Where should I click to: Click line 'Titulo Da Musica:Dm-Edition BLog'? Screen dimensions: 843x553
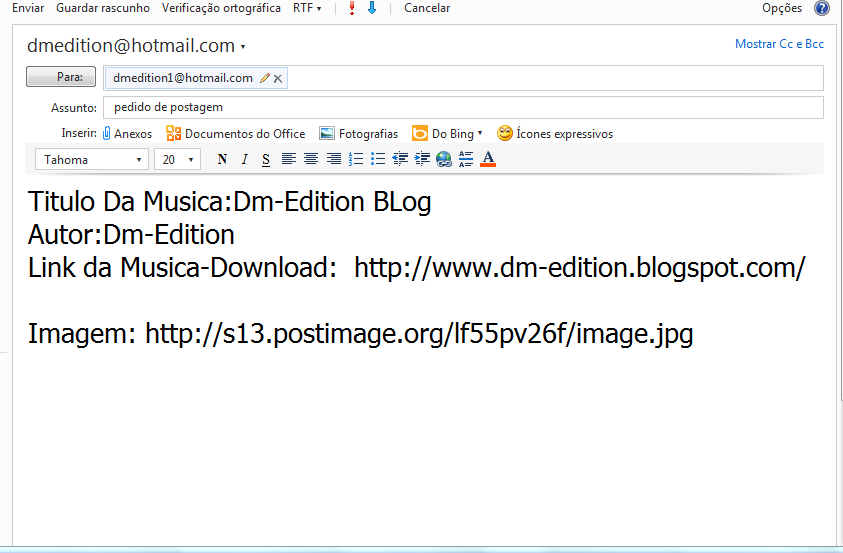(x=230, y=203)
